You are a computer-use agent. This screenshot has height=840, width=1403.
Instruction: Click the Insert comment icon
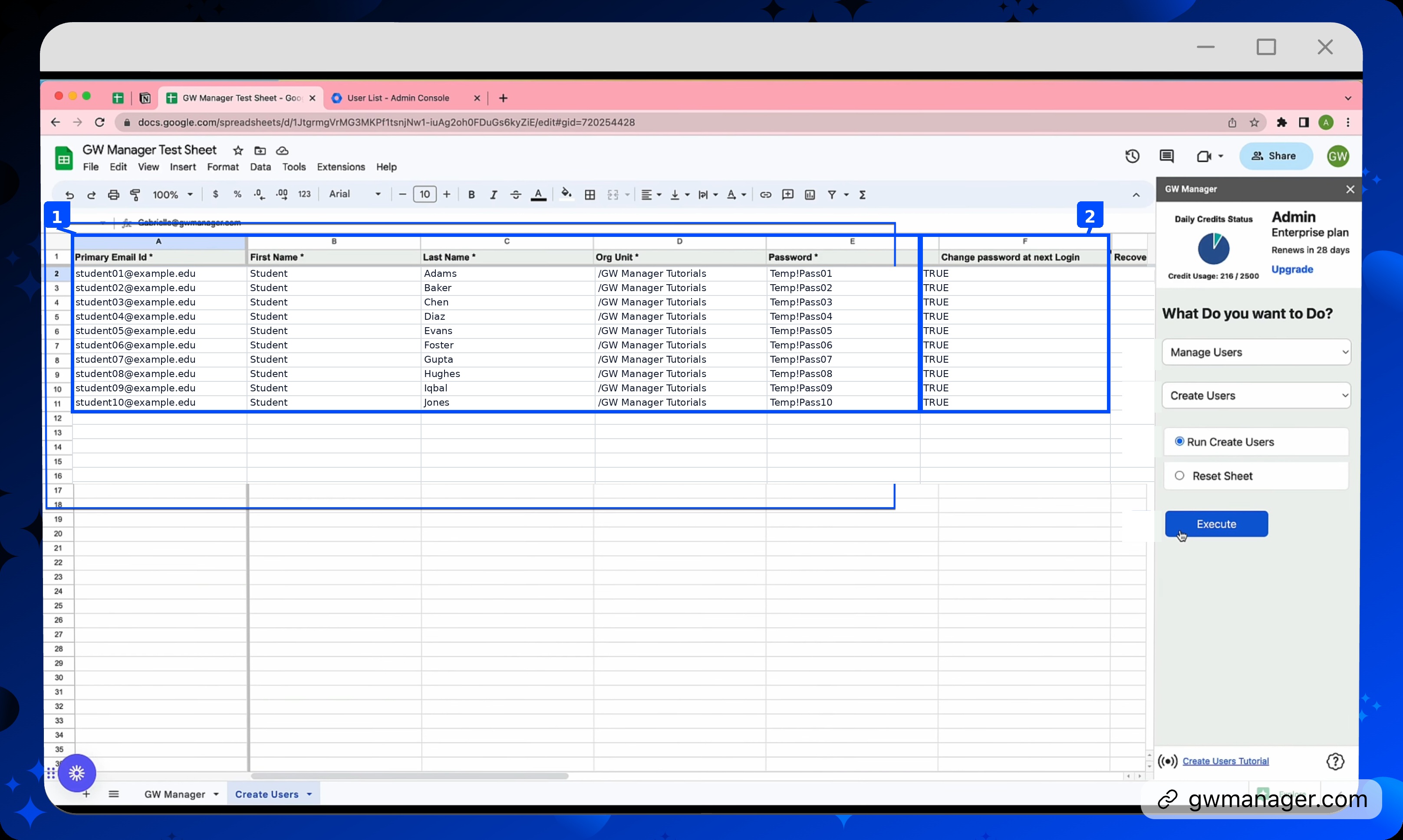(787, 195)
